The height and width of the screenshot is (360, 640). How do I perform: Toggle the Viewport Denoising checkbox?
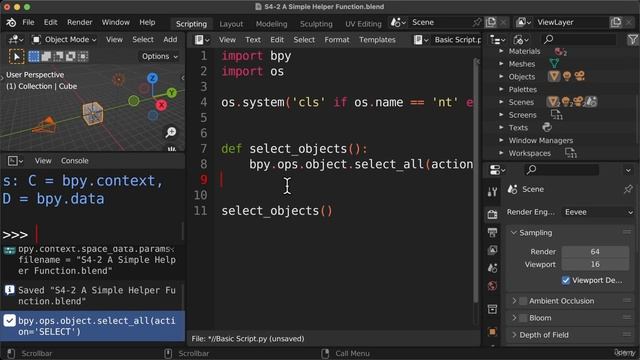pyautogui.click(x=566, y=280)
